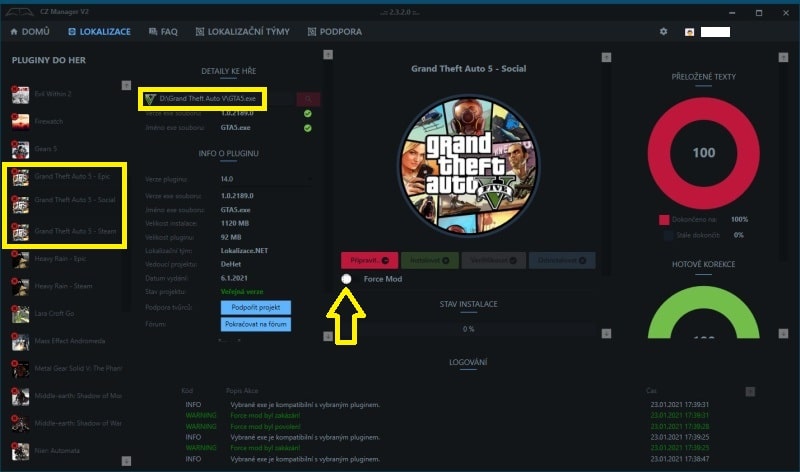The image size is (800, 472).
Task: Select Firewatch plugin thumbnail
Action: (20, 121)
